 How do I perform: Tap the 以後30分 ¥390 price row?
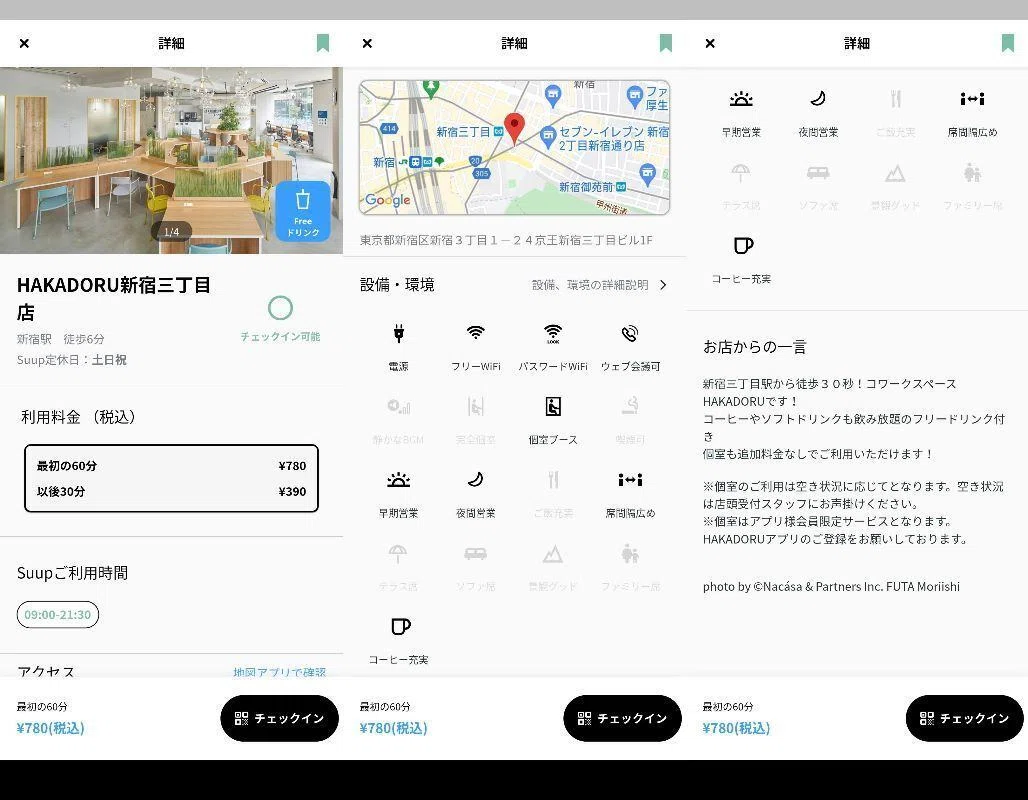pos(171,491)
